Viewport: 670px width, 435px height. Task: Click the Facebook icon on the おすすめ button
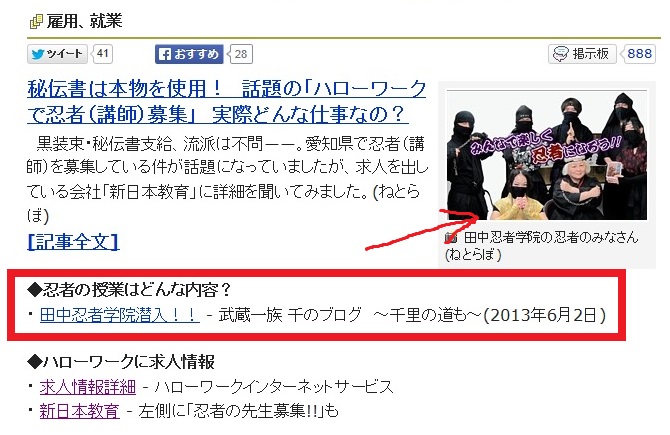pyautogui.click(x=165, y=54)
